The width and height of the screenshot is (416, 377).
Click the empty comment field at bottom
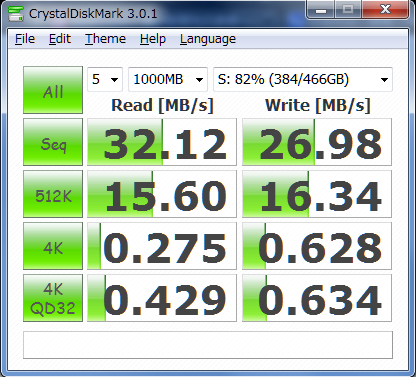208,345
